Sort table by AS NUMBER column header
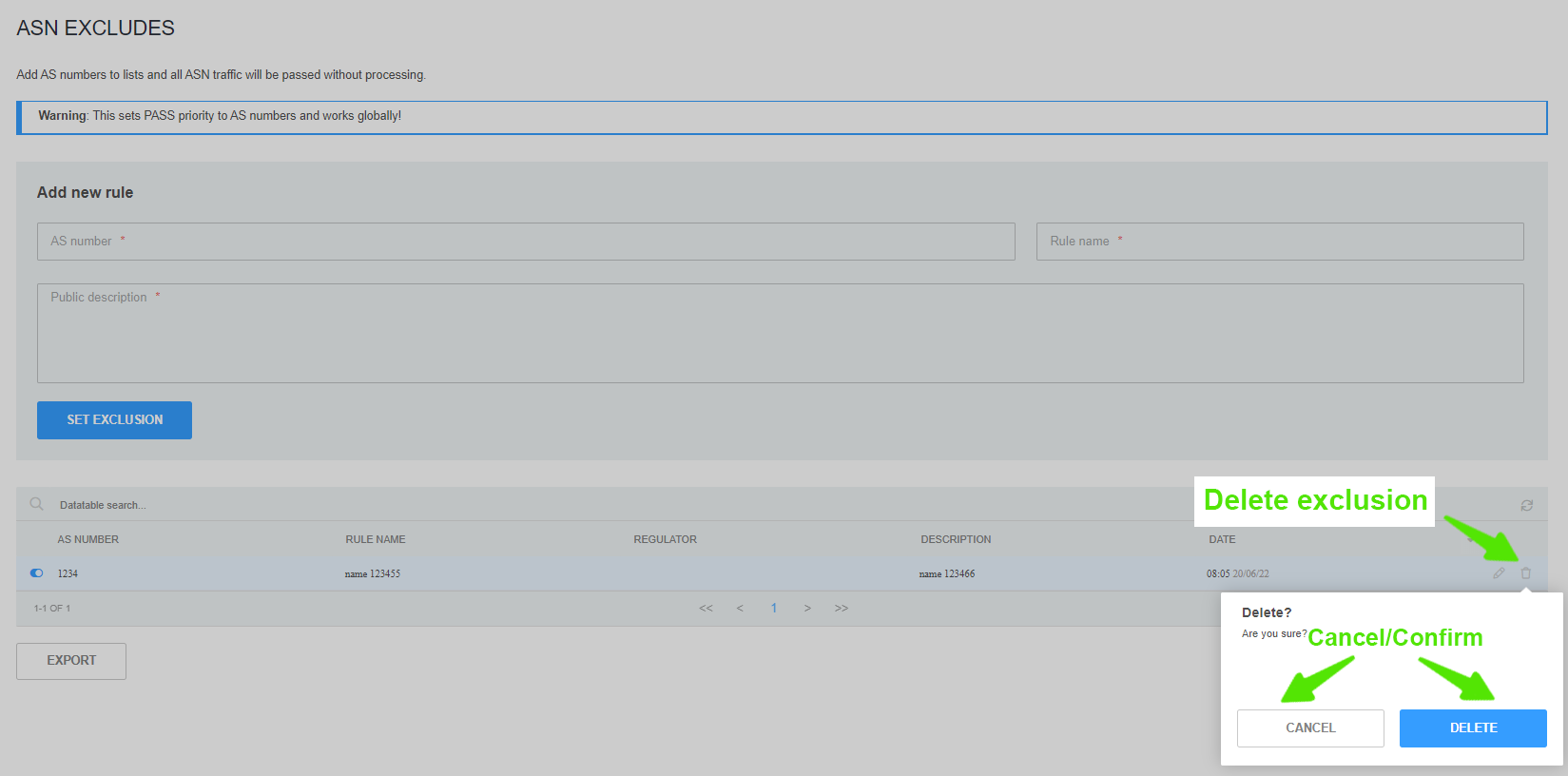Image resolution: width=1568 pixels, height=776 pixels. (87, 539)
